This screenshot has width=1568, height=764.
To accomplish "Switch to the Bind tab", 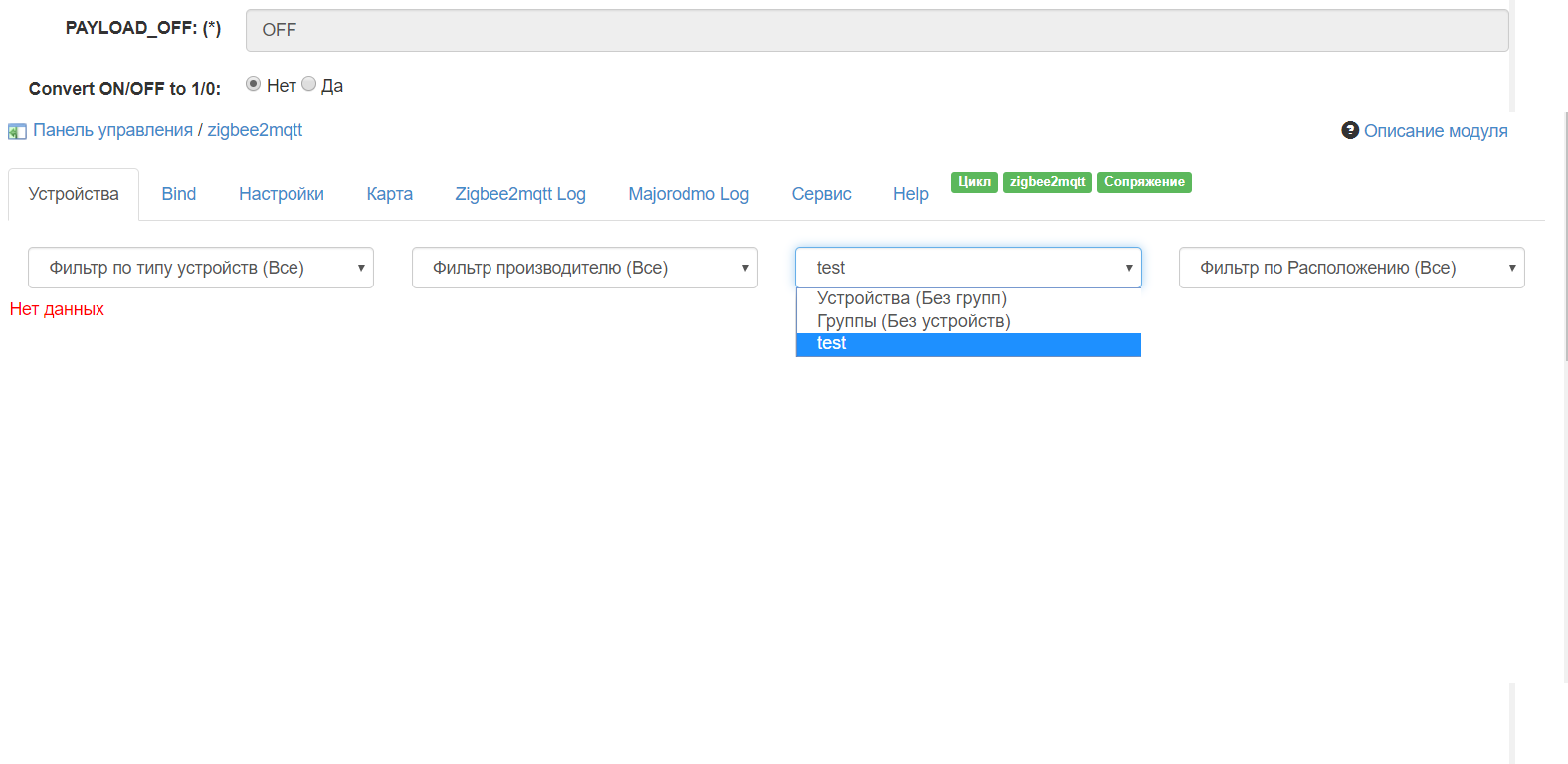I will coord(179,194).
